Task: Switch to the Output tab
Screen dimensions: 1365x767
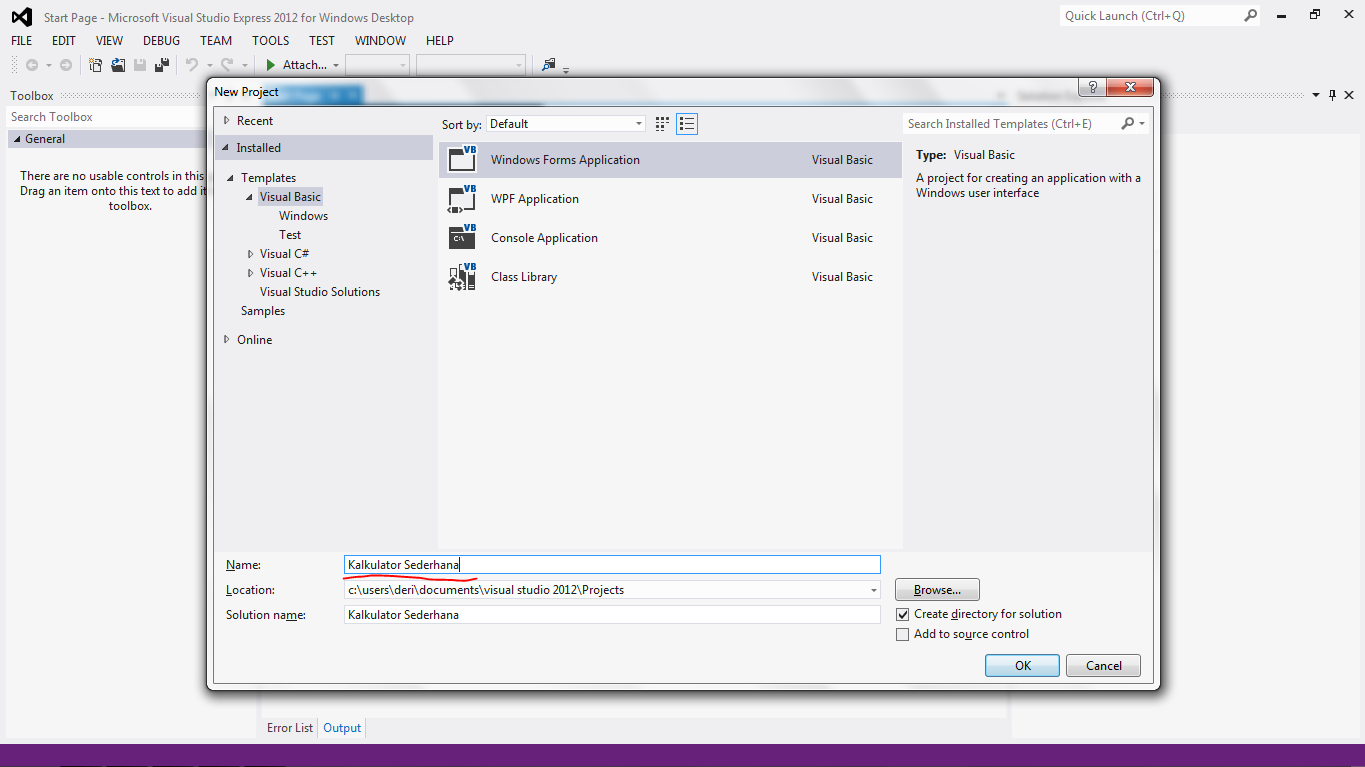Action: [x=341, y=728]
